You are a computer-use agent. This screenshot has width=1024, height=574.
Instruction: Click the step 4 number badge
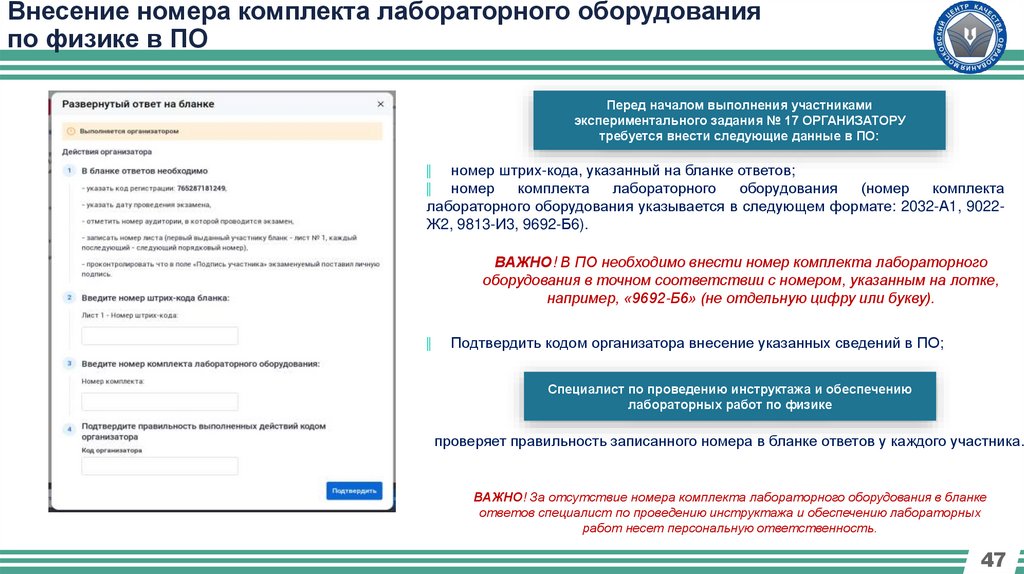(x=69, y=429)
